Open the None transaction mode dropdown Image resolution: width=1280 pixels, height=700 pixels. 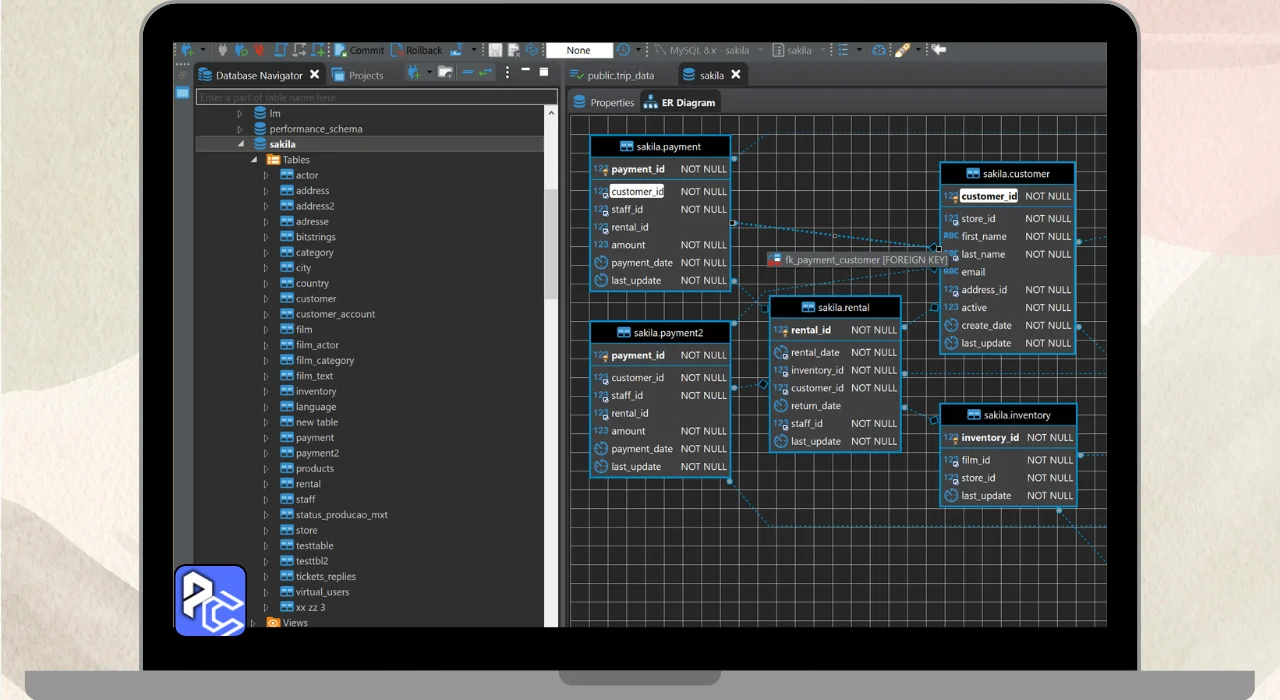click(579, 50)
